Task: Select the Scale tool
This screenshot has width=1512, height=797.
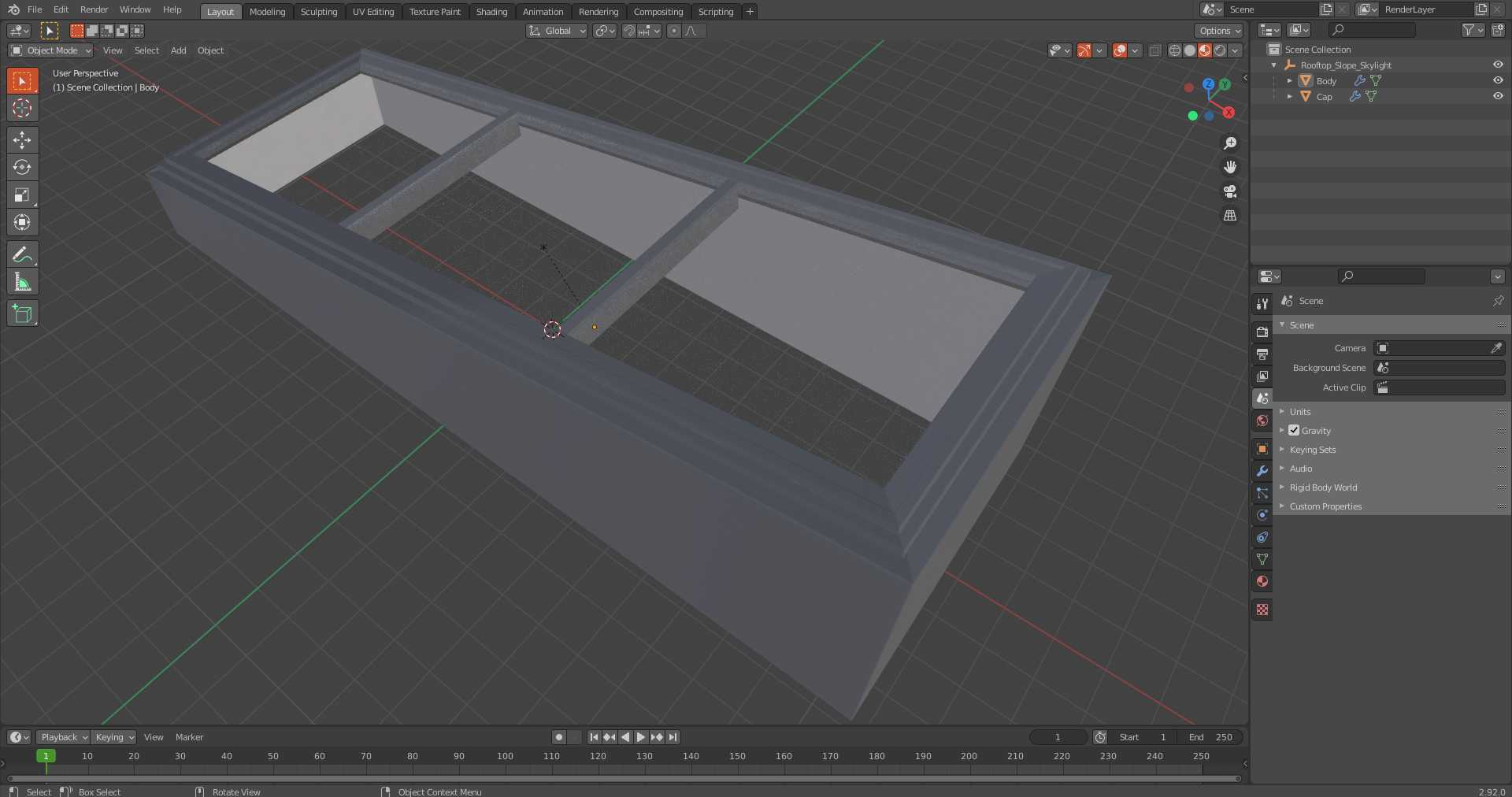Action: coord(22,195)
